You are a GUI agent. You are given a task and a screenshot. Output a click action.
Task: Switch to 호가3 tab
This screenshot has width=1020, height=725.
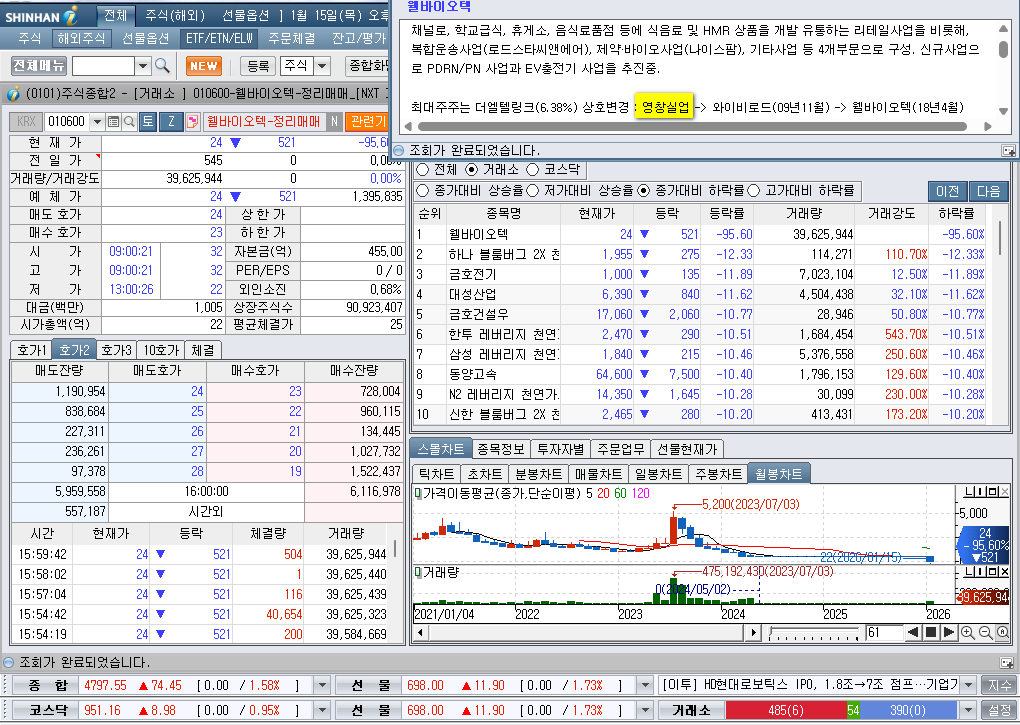[117, 350]
